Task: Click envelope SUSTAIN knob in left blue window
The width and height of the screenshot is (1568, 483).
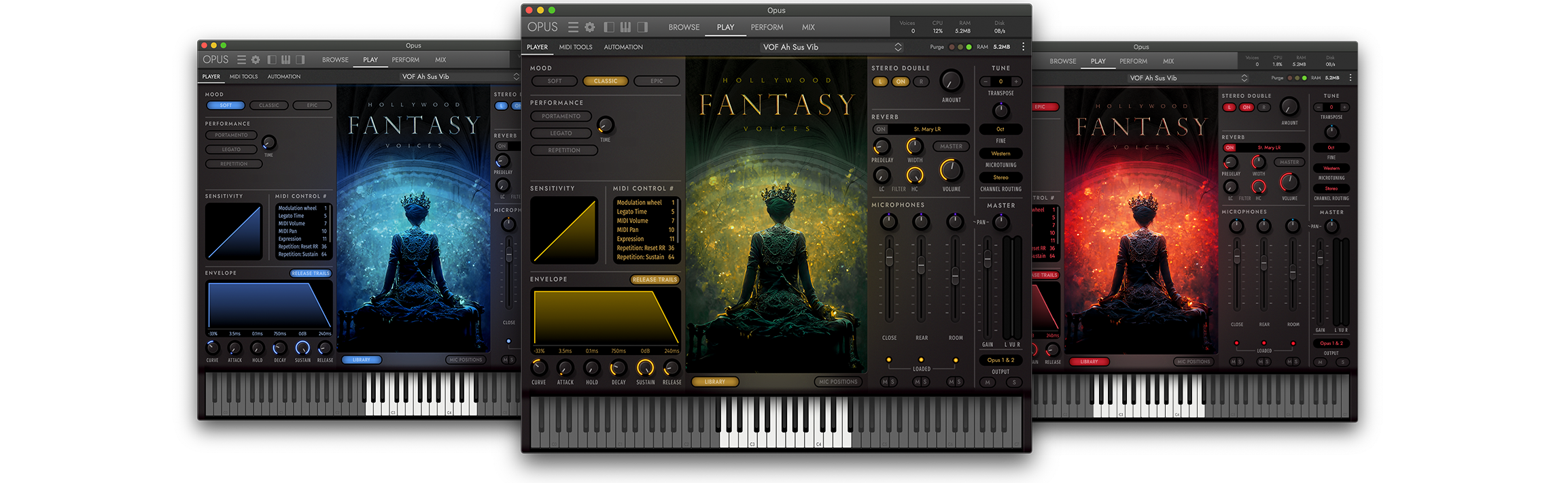Action: (302, 348)
